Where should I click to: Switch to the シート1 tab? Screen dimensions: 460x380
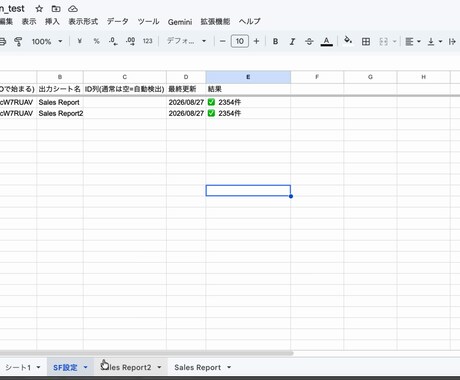point(18,368)
